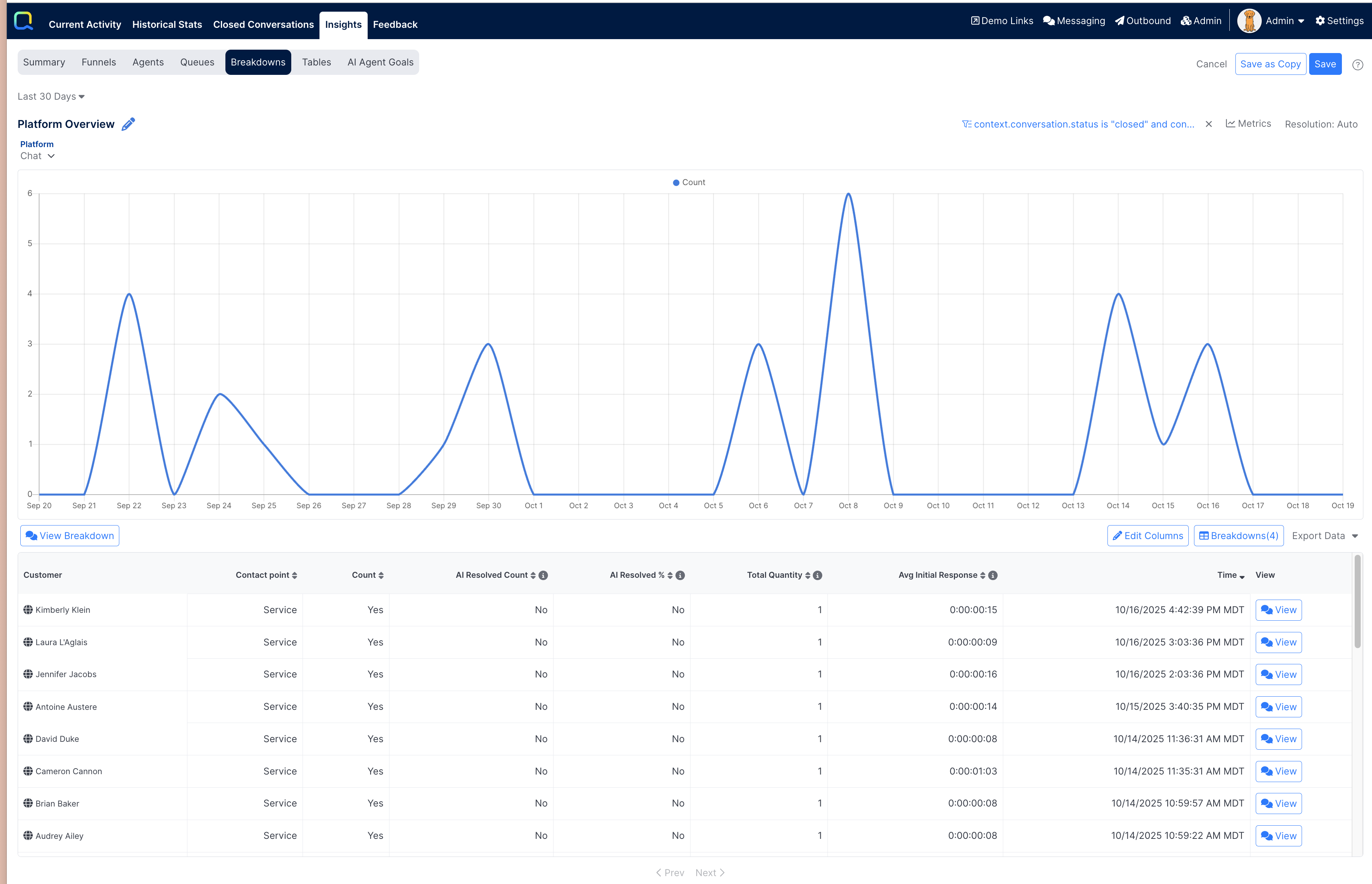Click the help question mark icon
1372x884 pixels.
pyautogui.click(x=1357, y=65)
